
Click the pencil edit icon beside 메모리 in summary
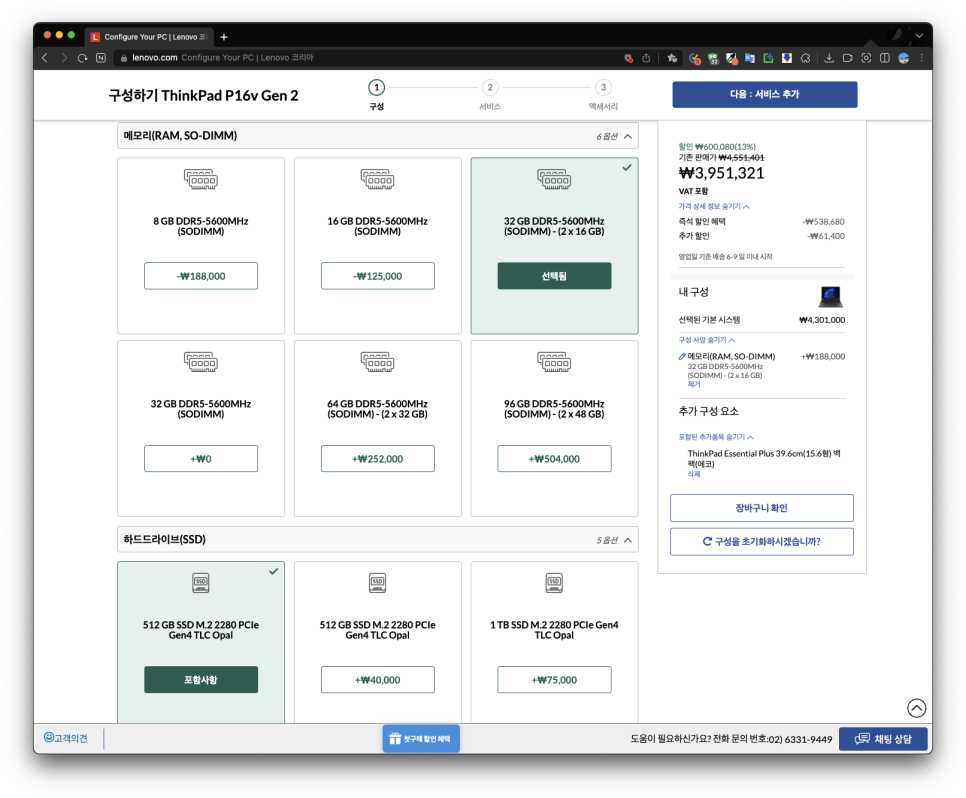(x=682, y=356)
